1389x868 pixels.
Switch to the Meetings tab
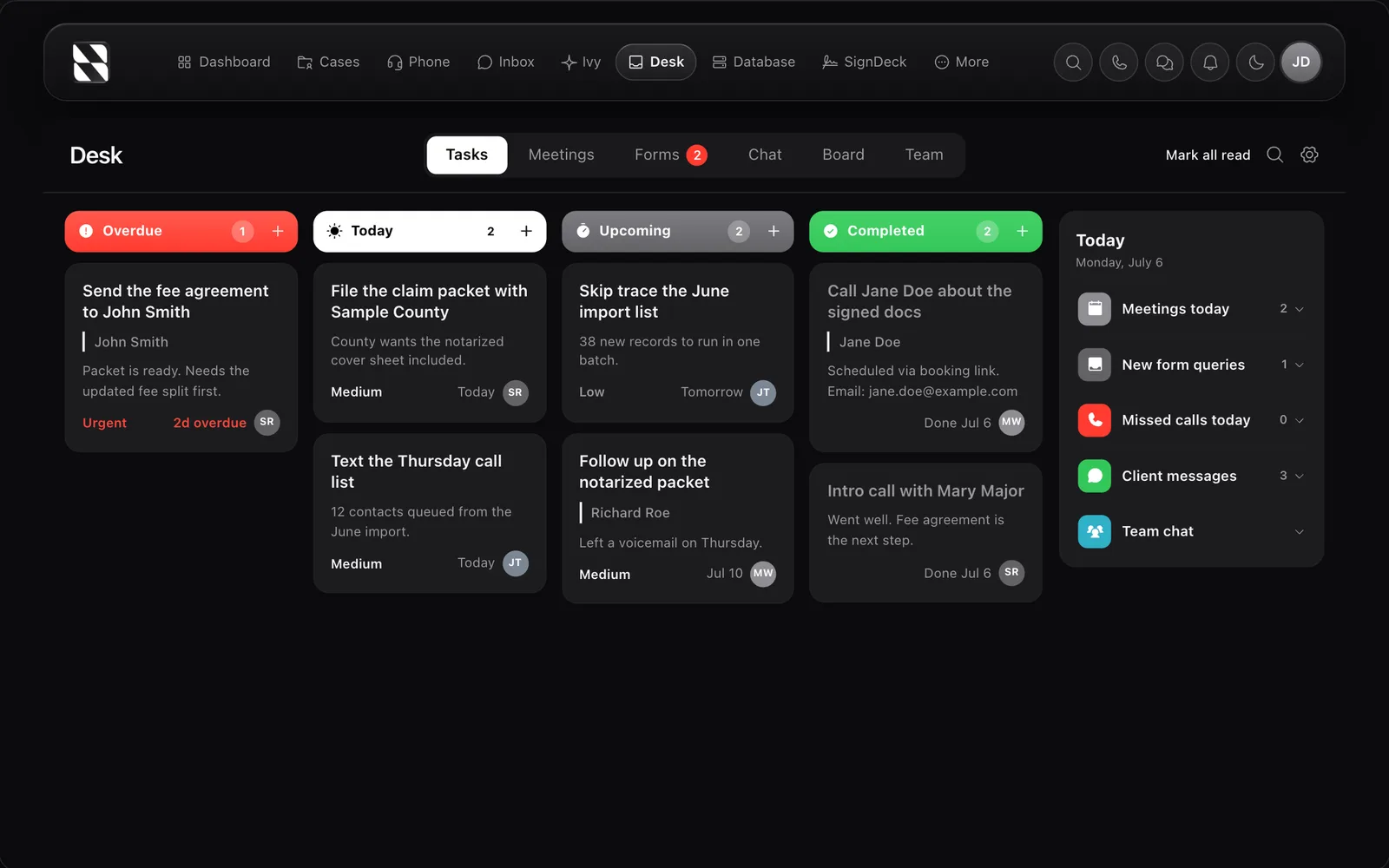[561, 155]
